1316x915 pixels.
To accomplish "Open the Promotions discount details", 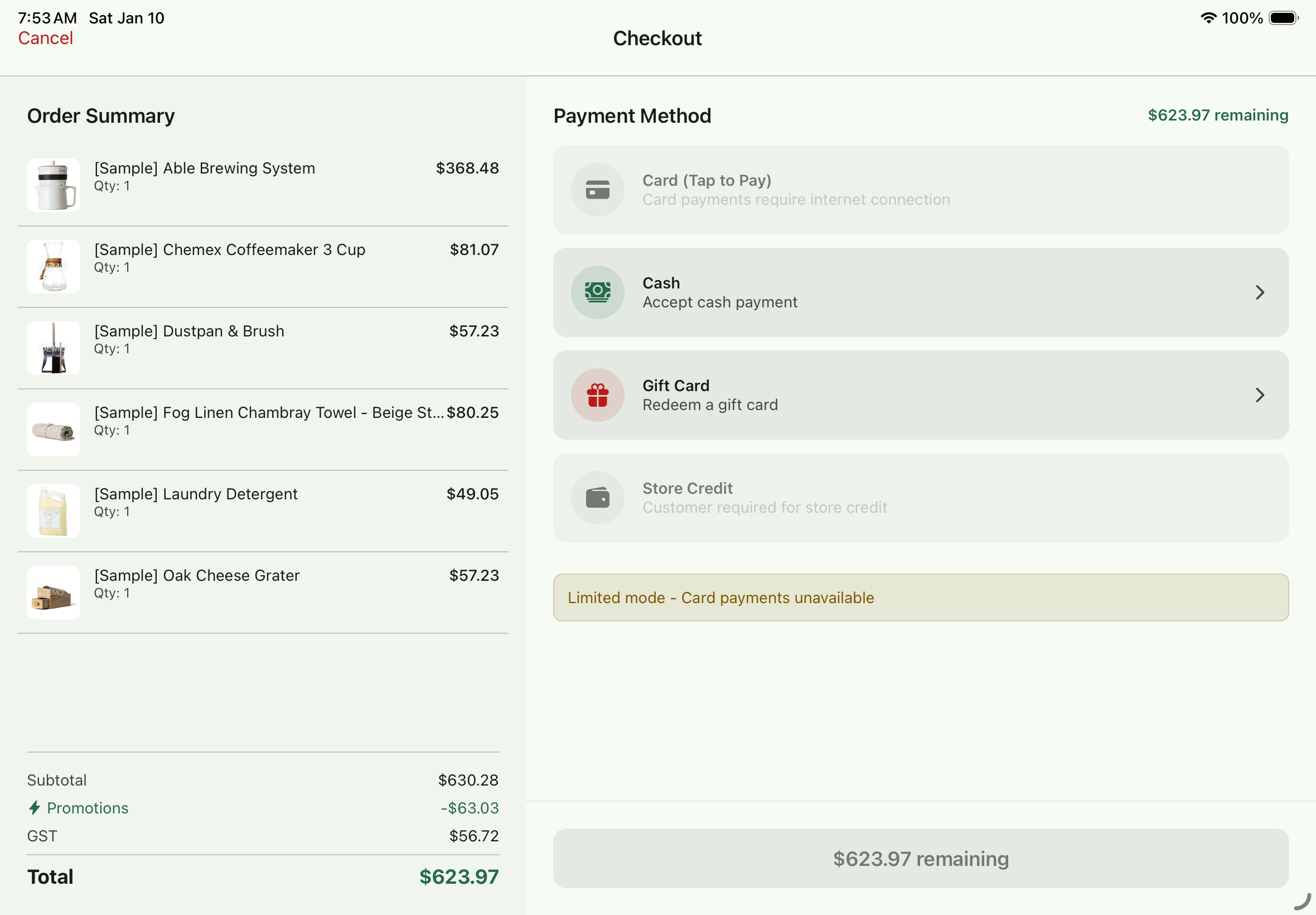I will click(x=88, y=808).
